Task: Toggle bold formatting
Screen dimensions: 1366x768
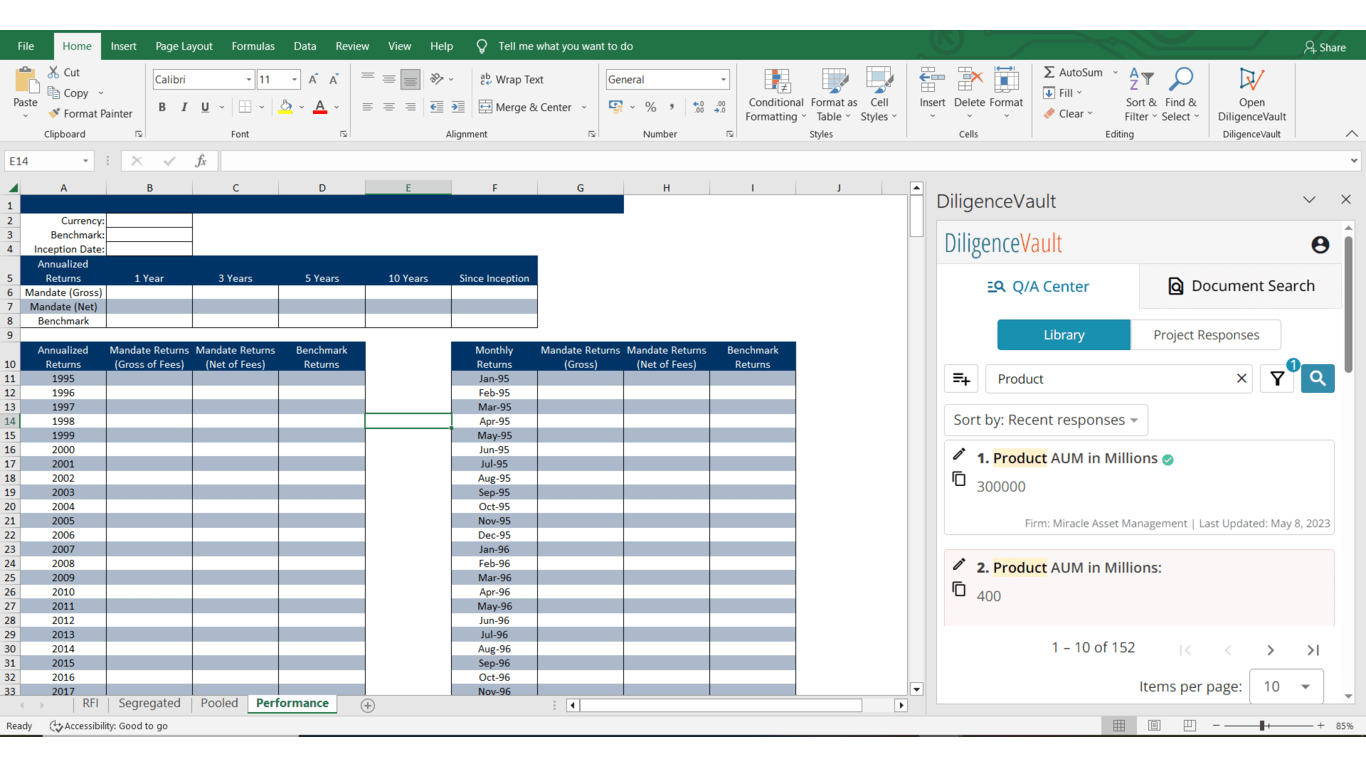Action: point(162,107)
